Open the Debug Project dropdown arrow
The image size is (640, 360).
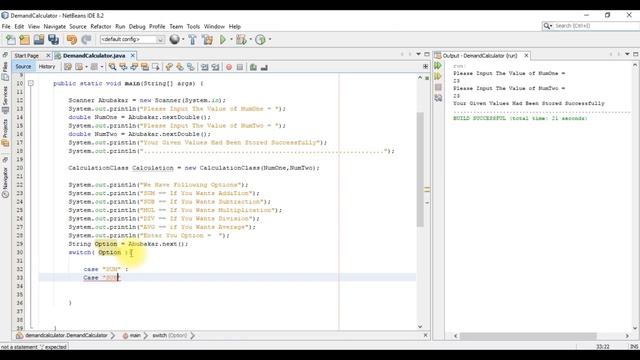pyautogui.click(x=250, y=40)
